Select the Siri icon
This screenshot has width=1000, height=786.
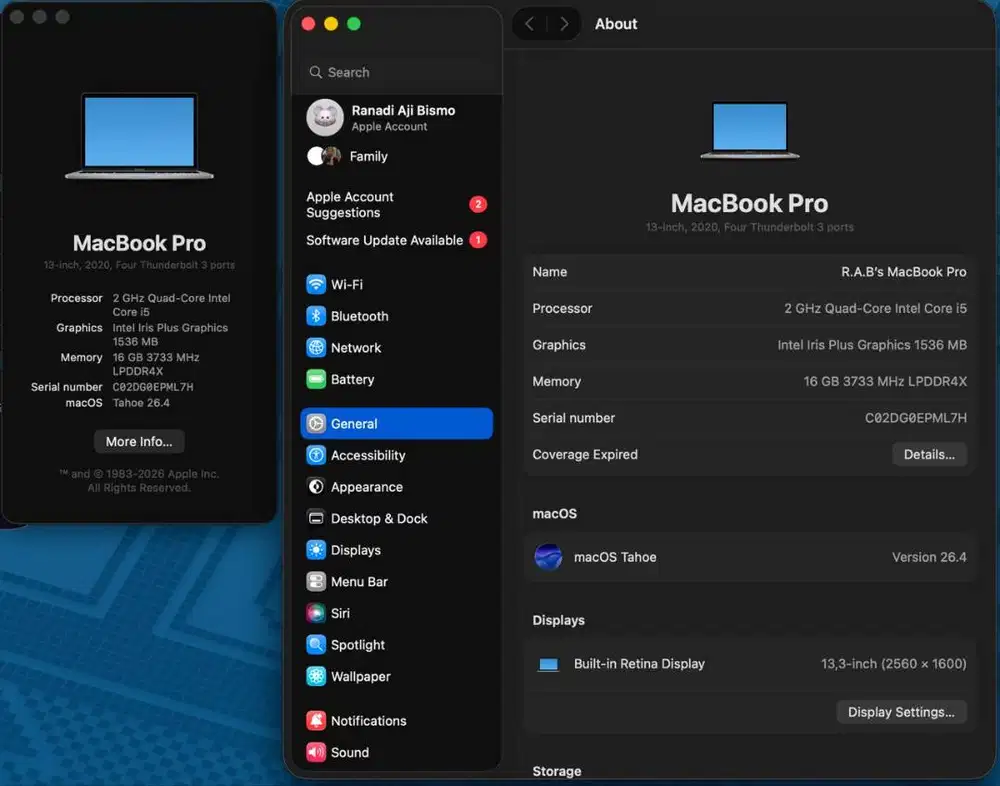(x=316, y=613)
